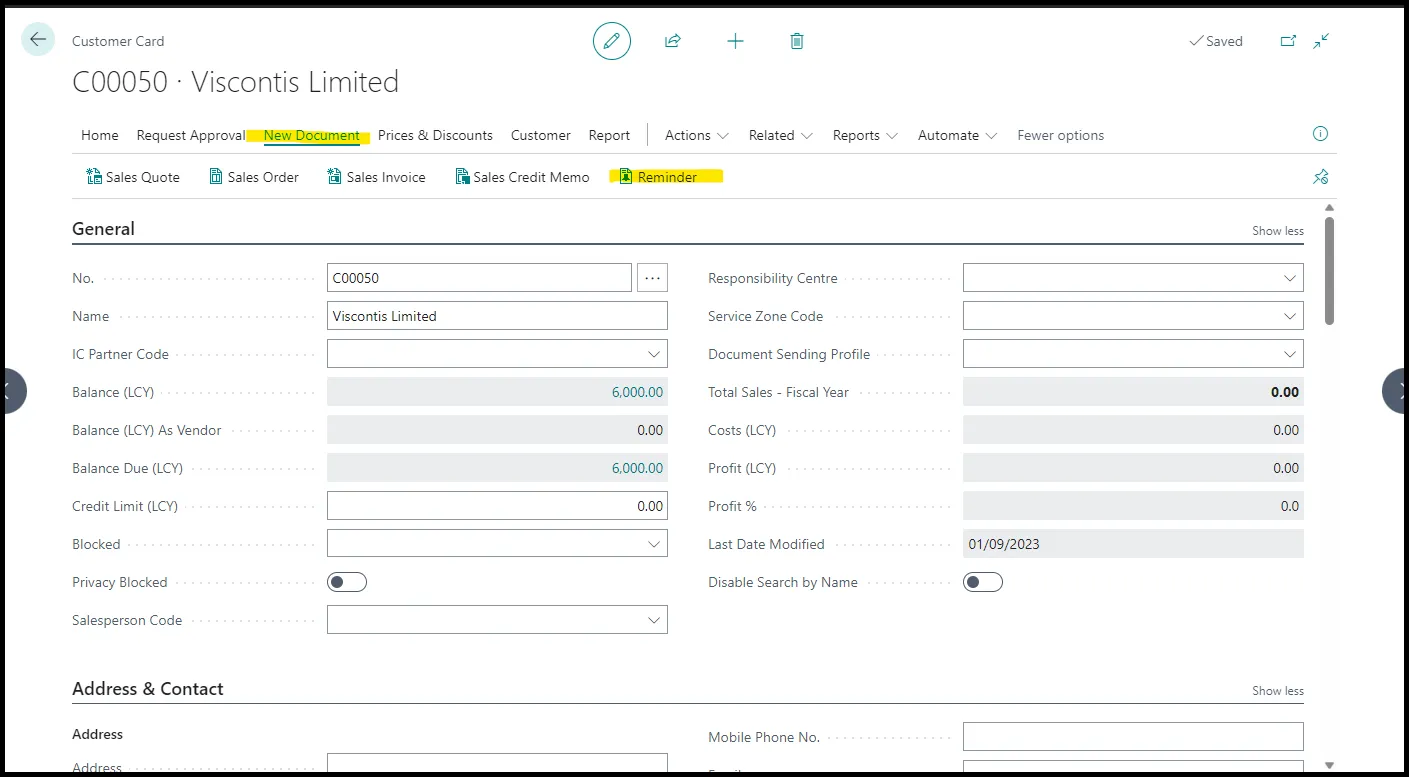Click the delete trash icon
Viewport: 1409px width, 777px height.
point(797,41)
